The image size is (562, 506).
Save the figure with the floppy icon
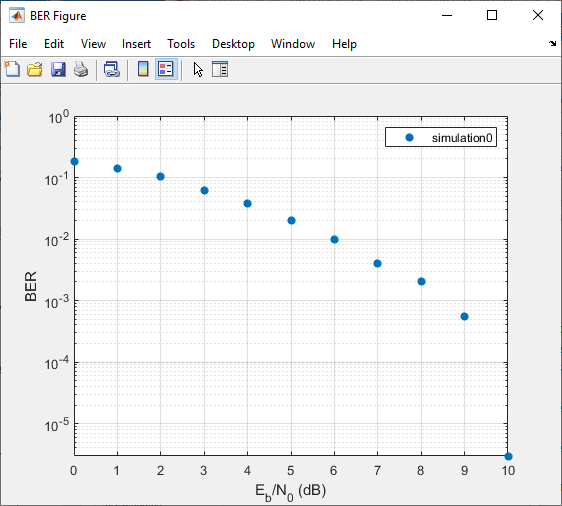(58, 69)
